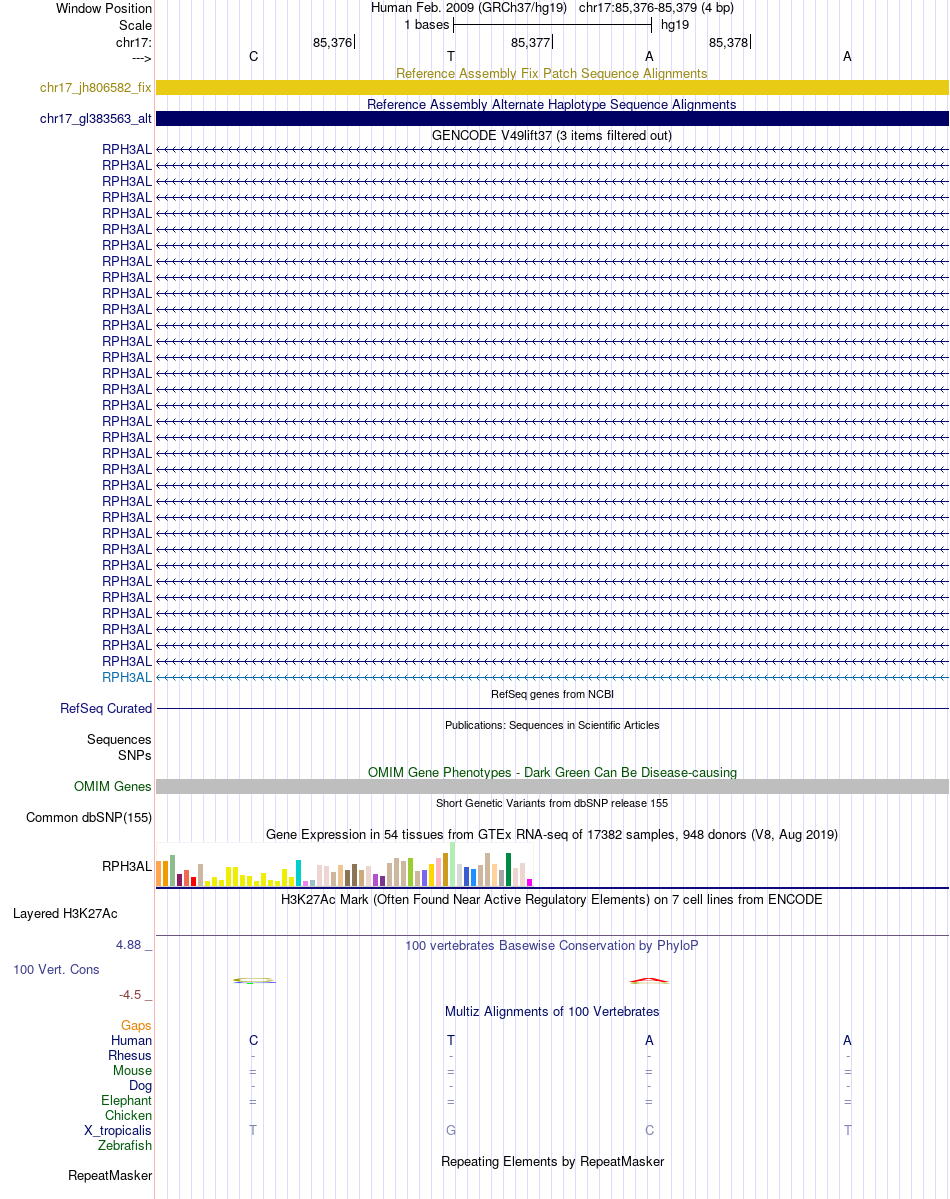The height and width of the screenshot is (1199, 950).
Task: Click the X_tropicalis species row label
Action: pyautogui.click(x=118, y=1131)
